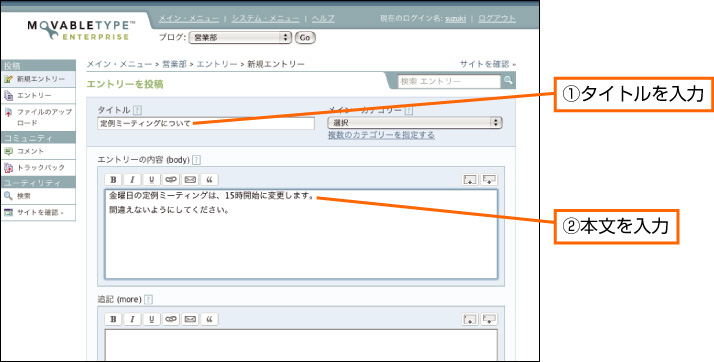Shrink the body editor text area
Screen dimensions: 714x362
[469, 179]
